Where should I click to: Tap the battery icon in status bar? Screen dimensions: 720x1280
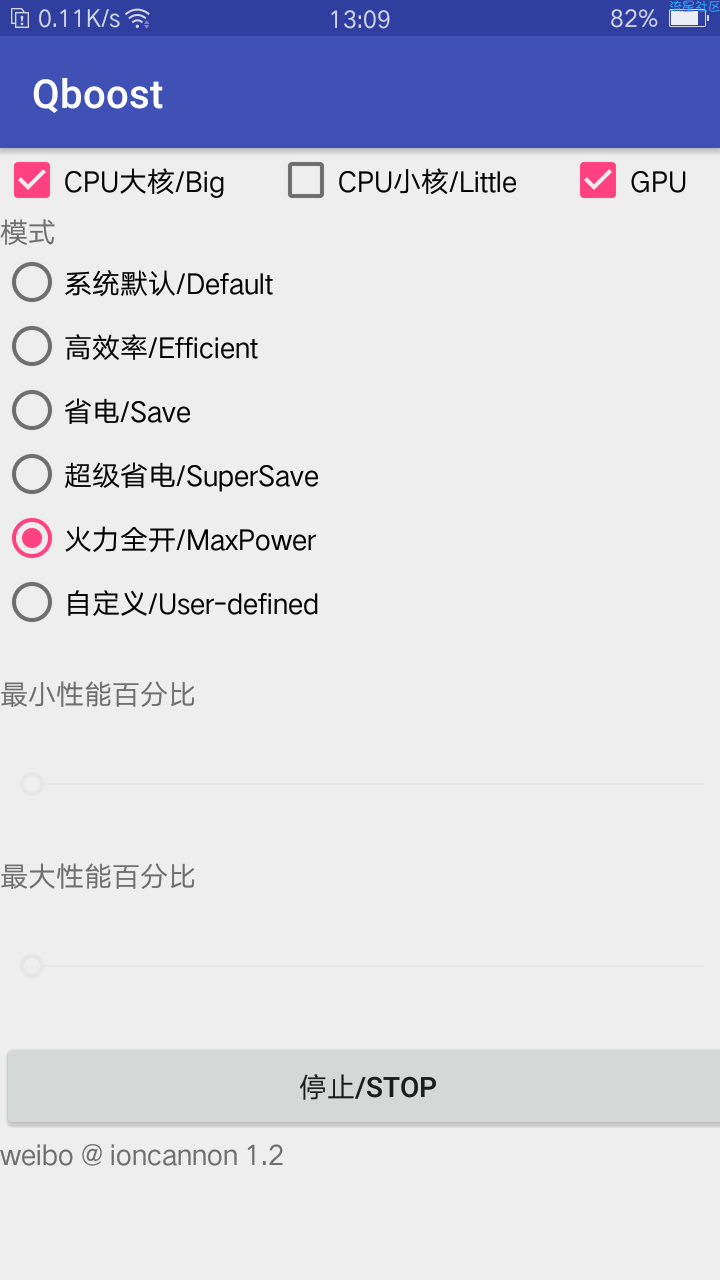coord(688,18)
